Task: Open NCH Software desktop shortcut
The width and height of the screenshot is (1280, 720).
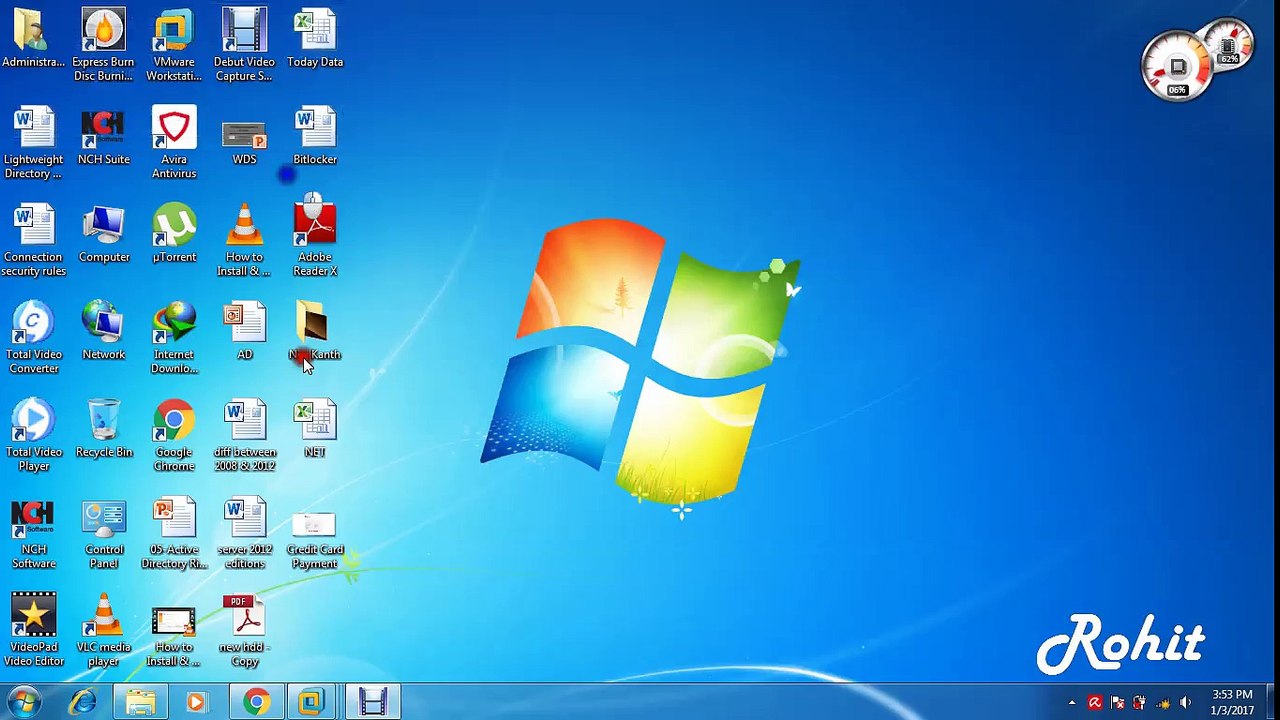Action: [33, 534]
